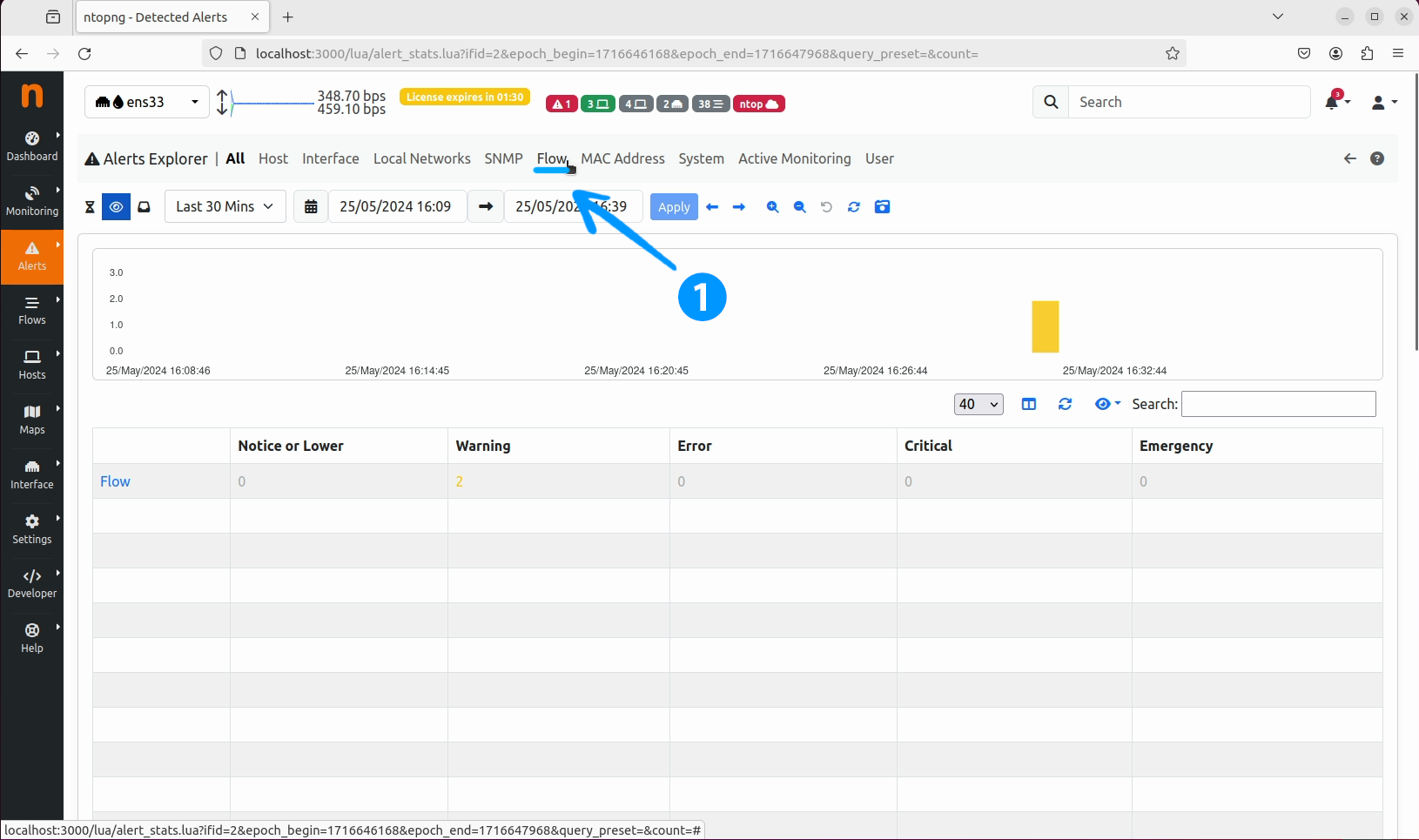Switch to the Flow alerts tab
Screen dimensions: 1419x840
552,158
